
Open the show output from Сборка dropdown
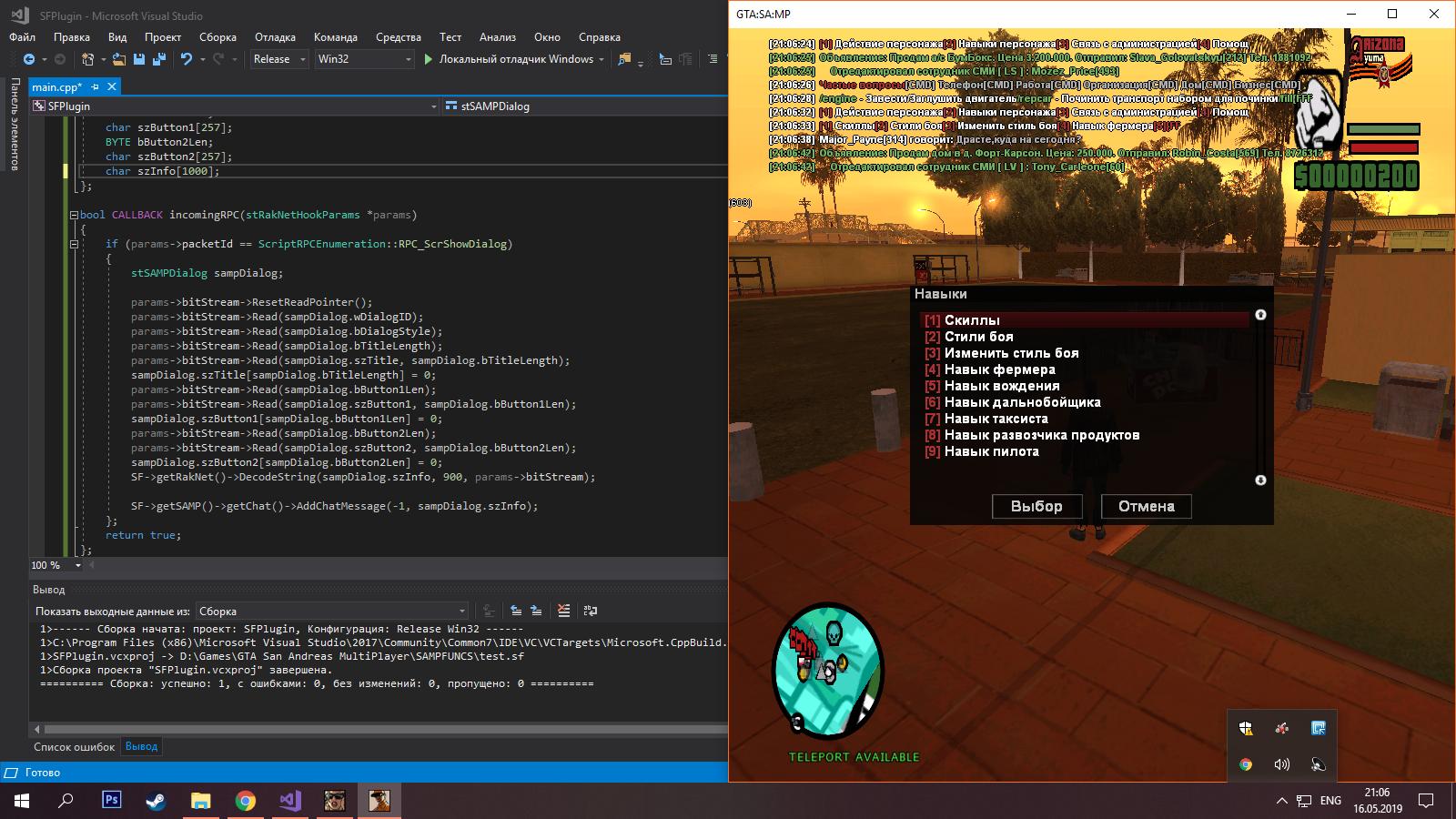(x=332, y=611)
